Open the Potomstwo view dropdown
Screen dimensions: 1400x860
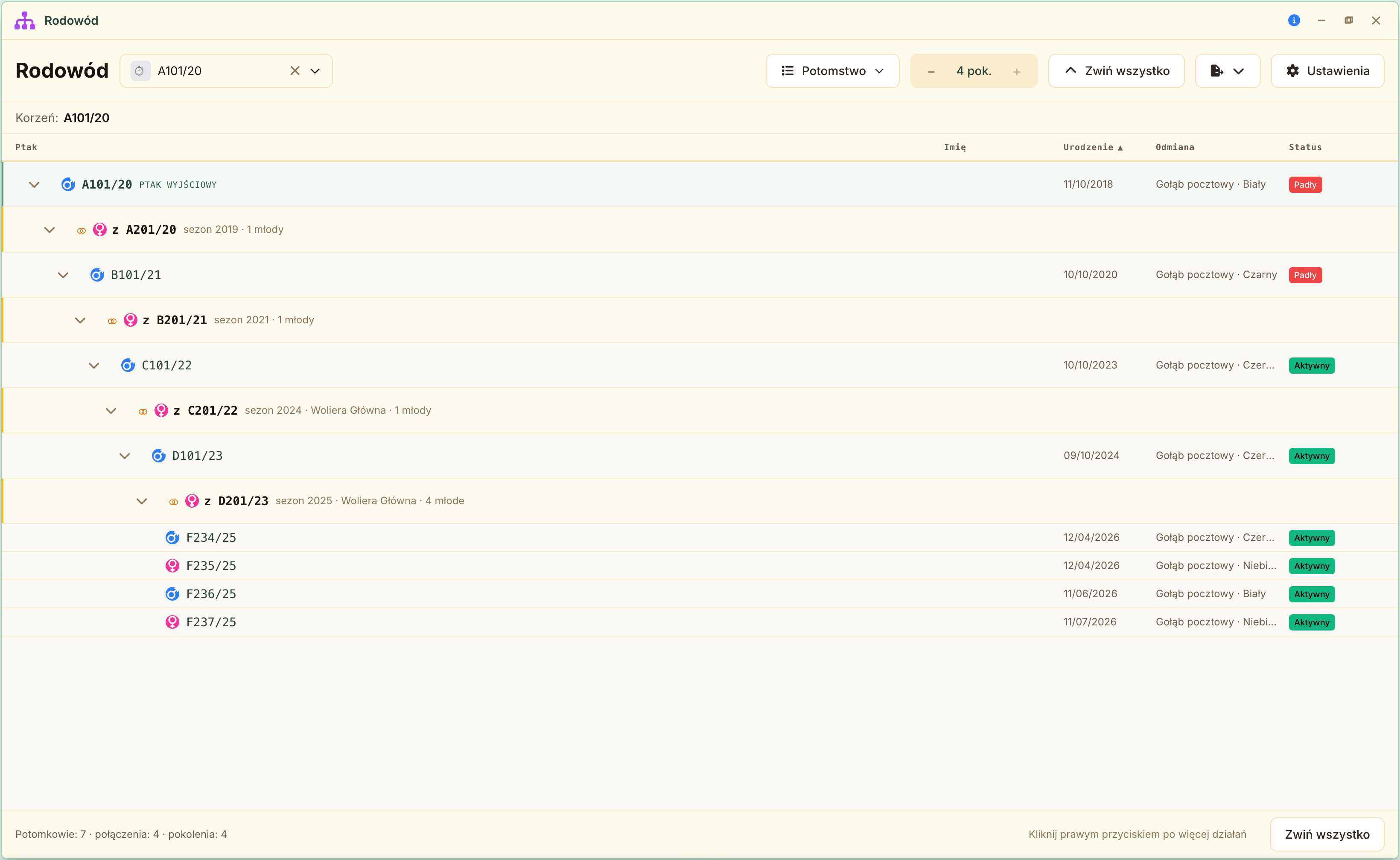(x=832, y=70)
